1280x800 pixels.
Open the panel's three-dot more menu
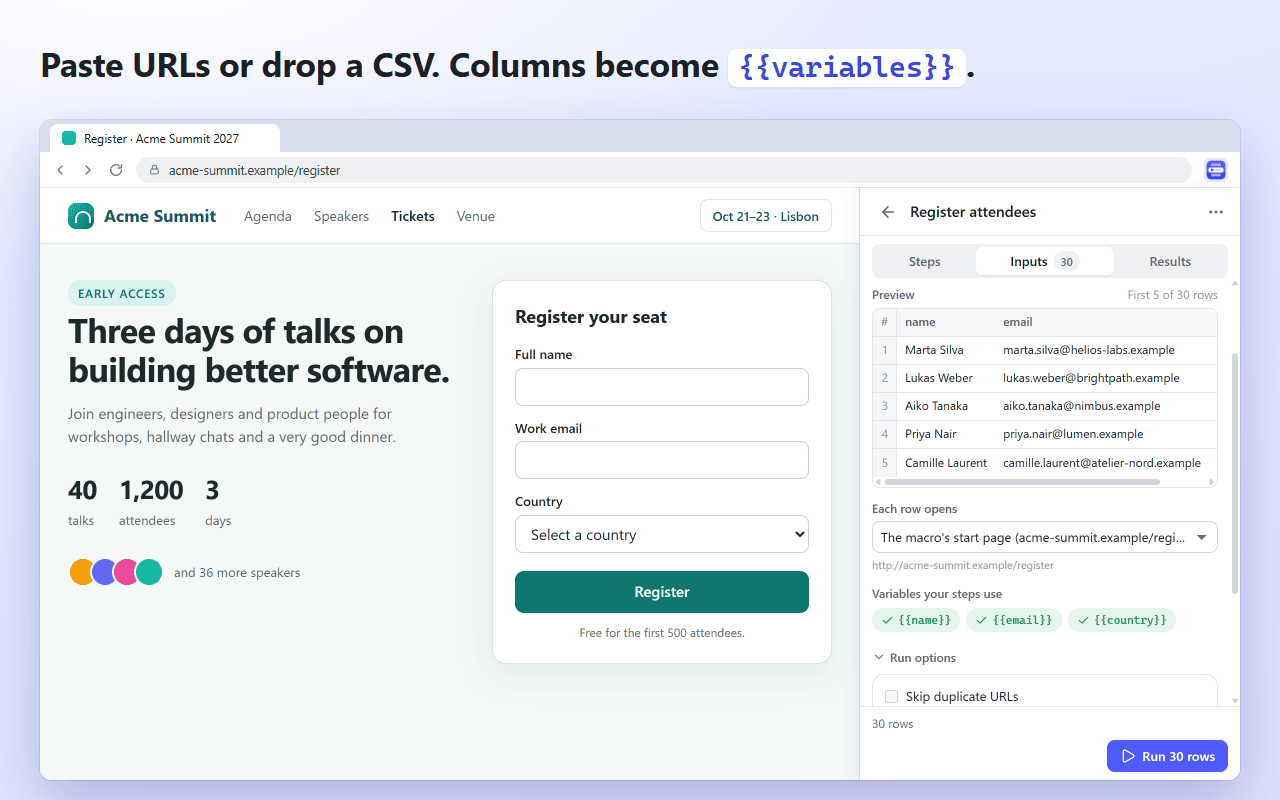[1216, 212]
